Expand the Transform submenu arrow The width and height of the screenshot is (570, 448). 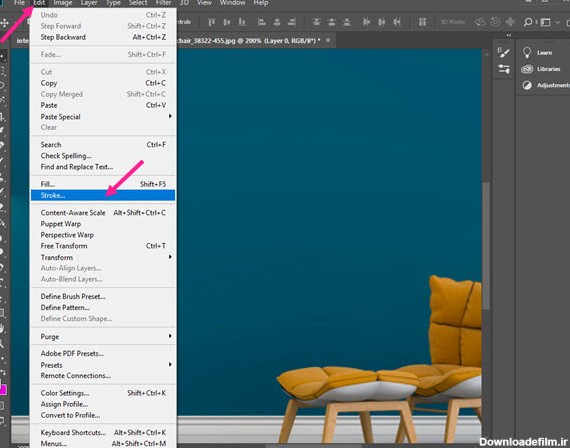170,257
